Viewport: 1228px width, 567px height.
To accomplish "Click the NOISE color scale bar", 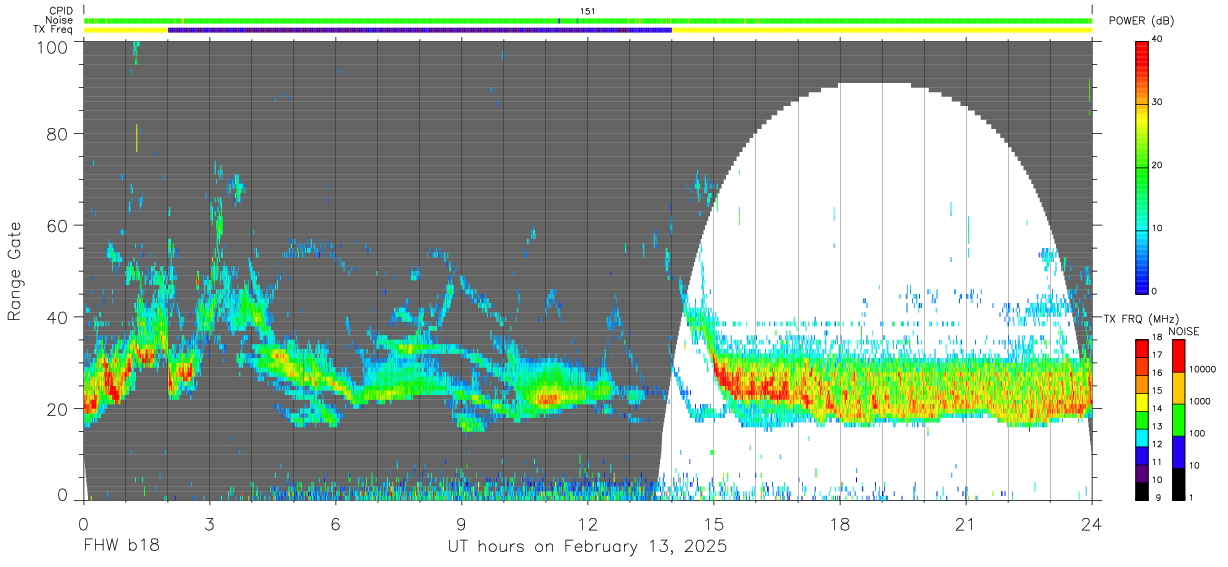I will 1178,419.
